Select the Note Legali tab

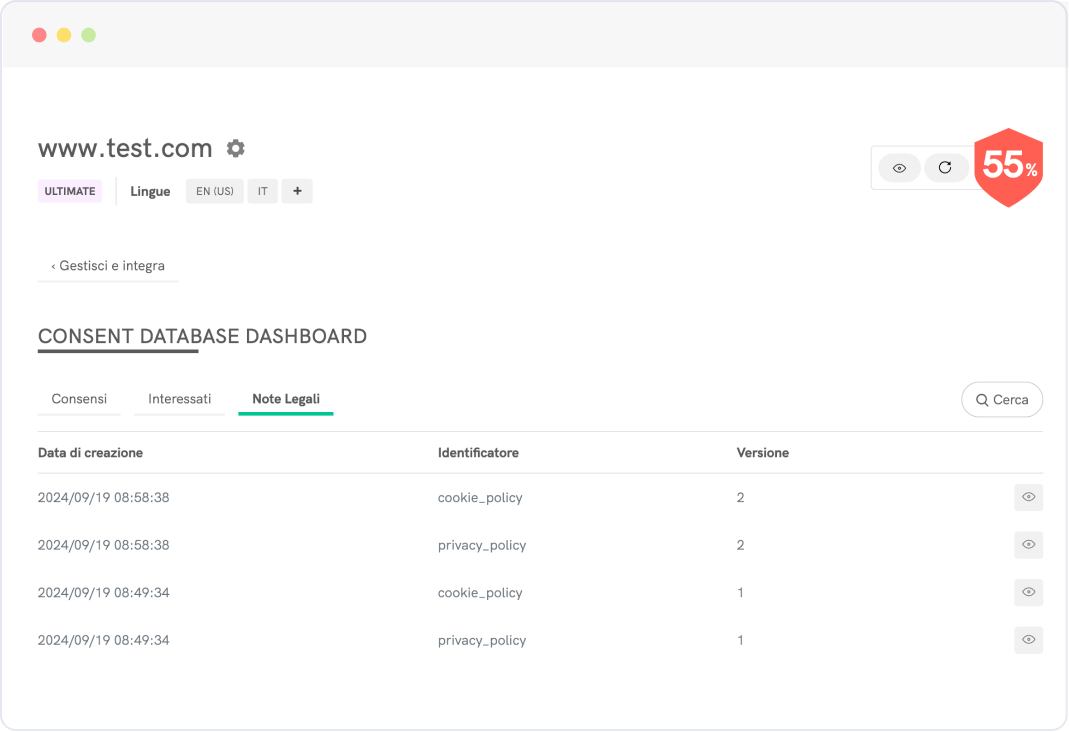(x=286, y=399)
